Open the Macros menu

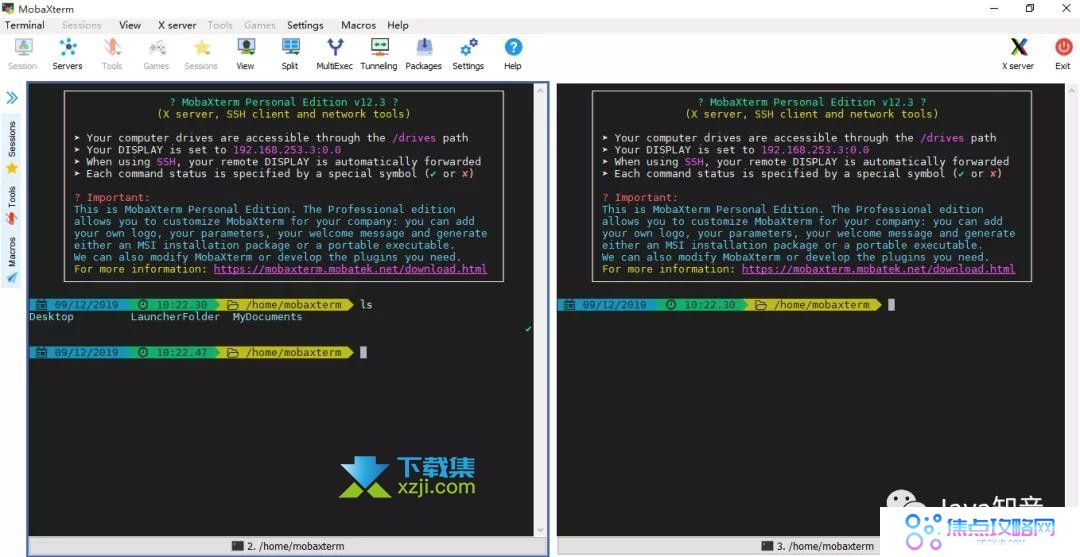click(358, 25)
